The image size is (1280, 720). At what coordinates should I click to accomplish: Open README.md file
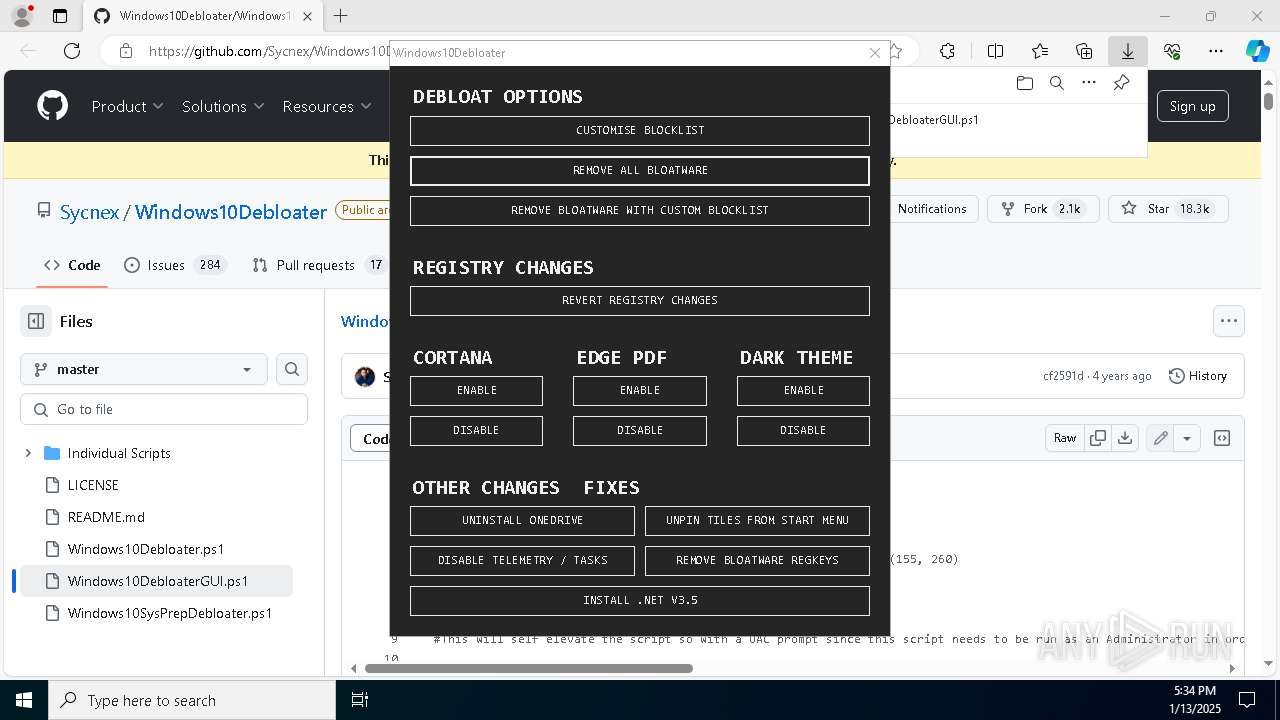pos(156,517)
